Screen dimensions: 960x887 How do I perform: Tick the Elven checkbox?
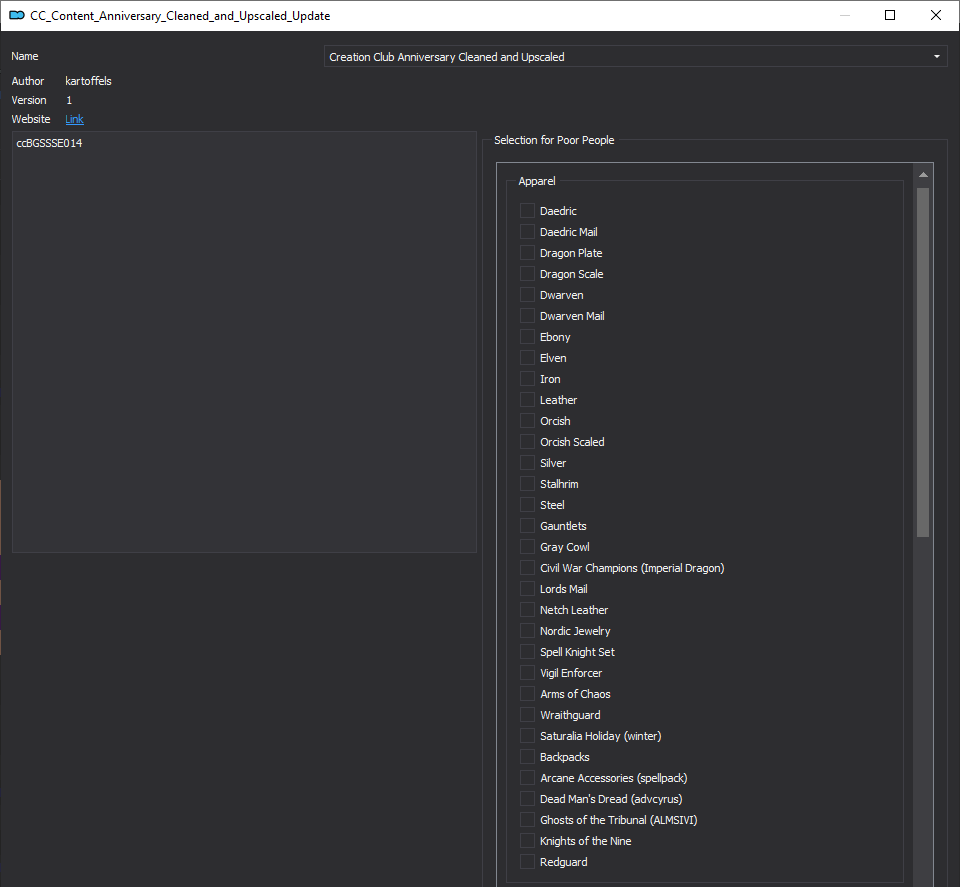[x=527, y=357]
